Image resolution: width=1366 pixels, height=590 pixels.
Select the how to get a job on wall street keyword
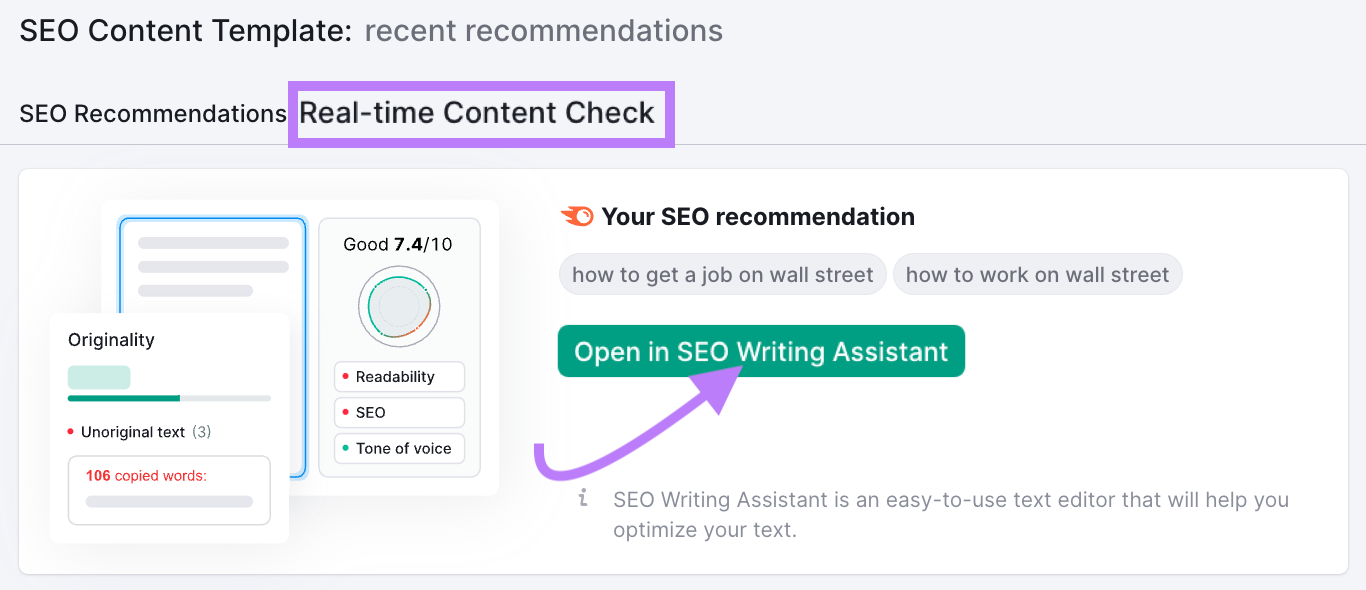tap(722, 274)
